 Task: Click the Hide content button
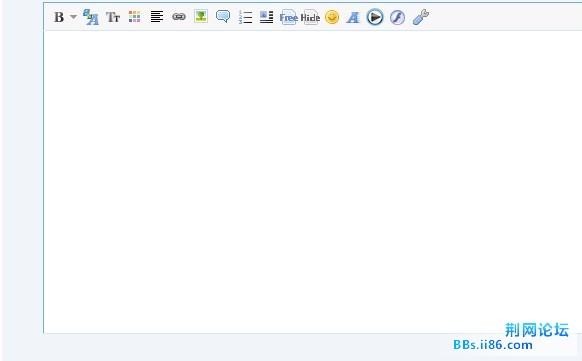pos(310,17)
